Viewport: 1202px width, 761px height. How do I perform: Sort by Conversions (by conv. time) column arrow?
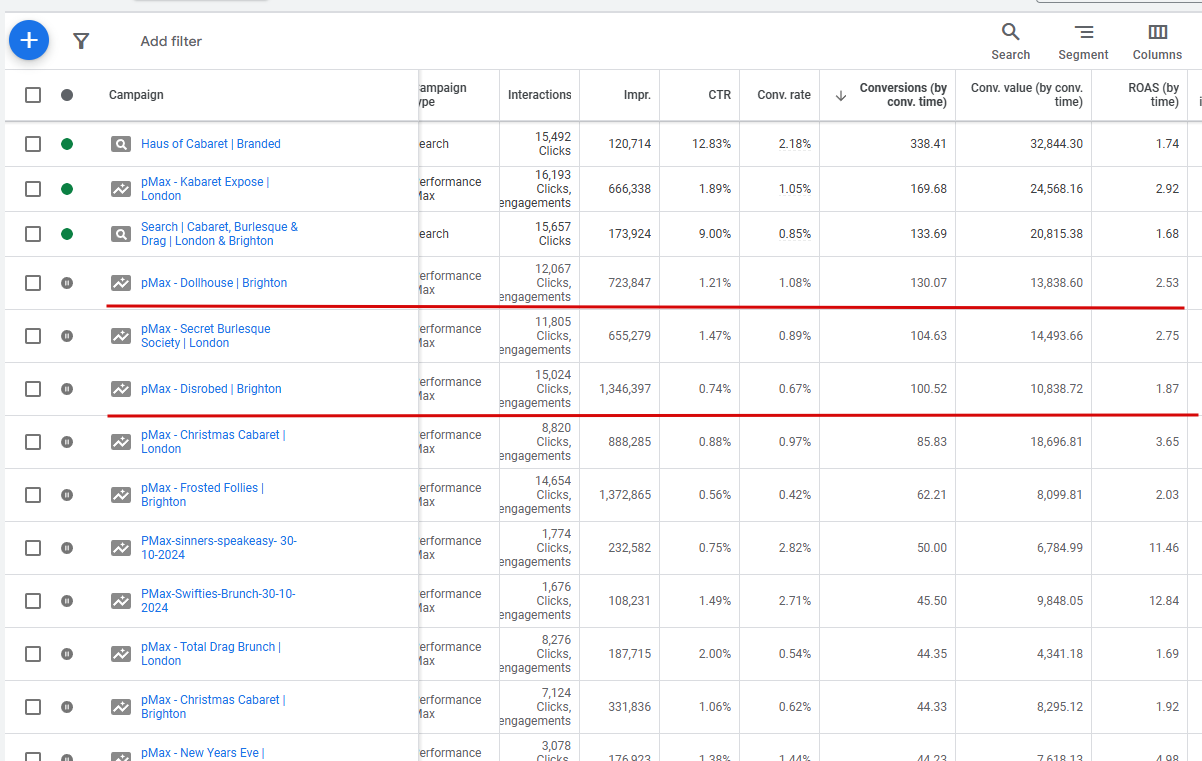[x=841, y=95]
